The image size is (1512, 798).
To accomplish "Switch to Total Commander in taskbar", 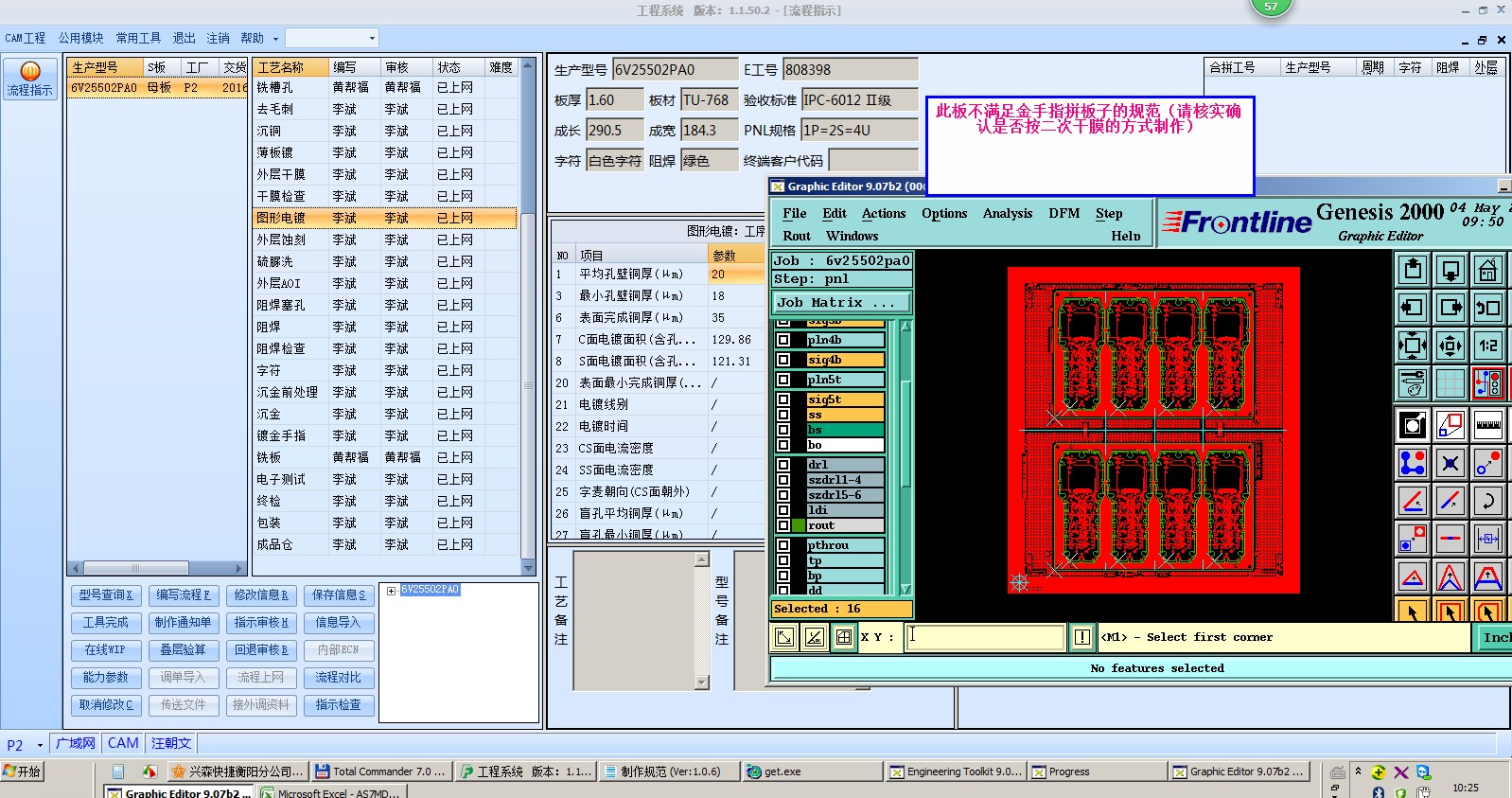I will pos(382,771).
